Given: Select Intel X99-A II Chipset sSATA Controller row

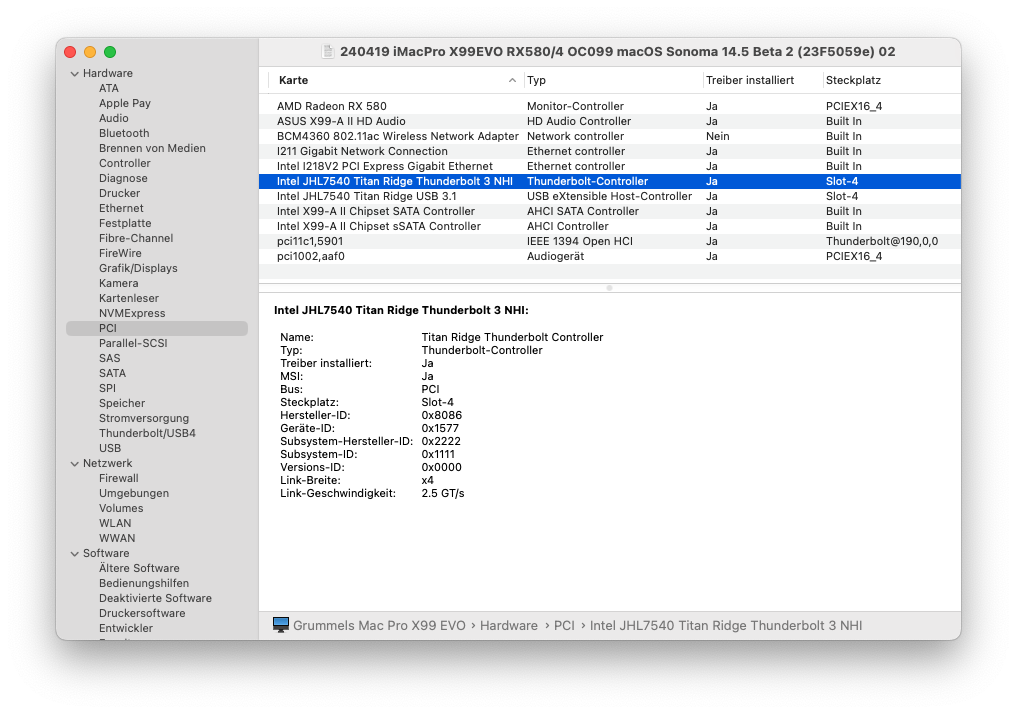Looking at the screenshot, I should point(610,226).
